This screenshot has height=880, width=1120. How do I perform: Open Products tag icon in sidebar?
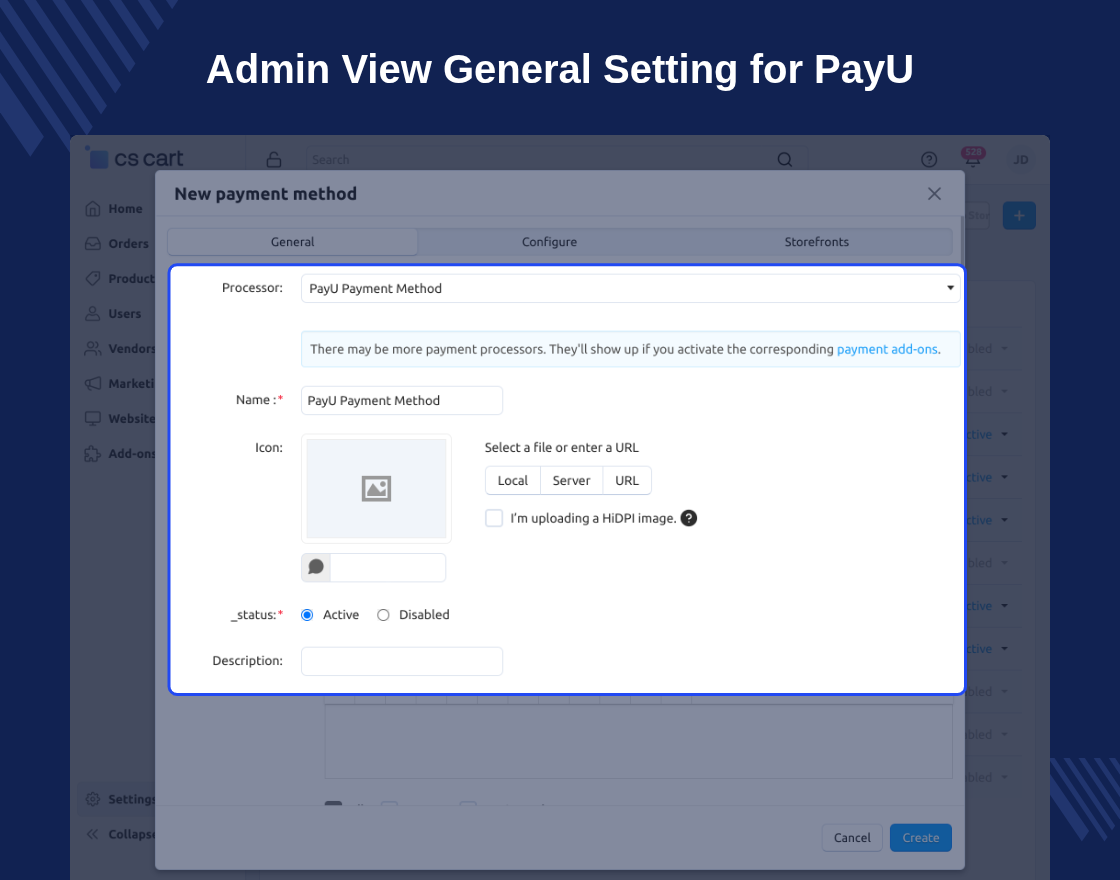click(x=93, y=279)
